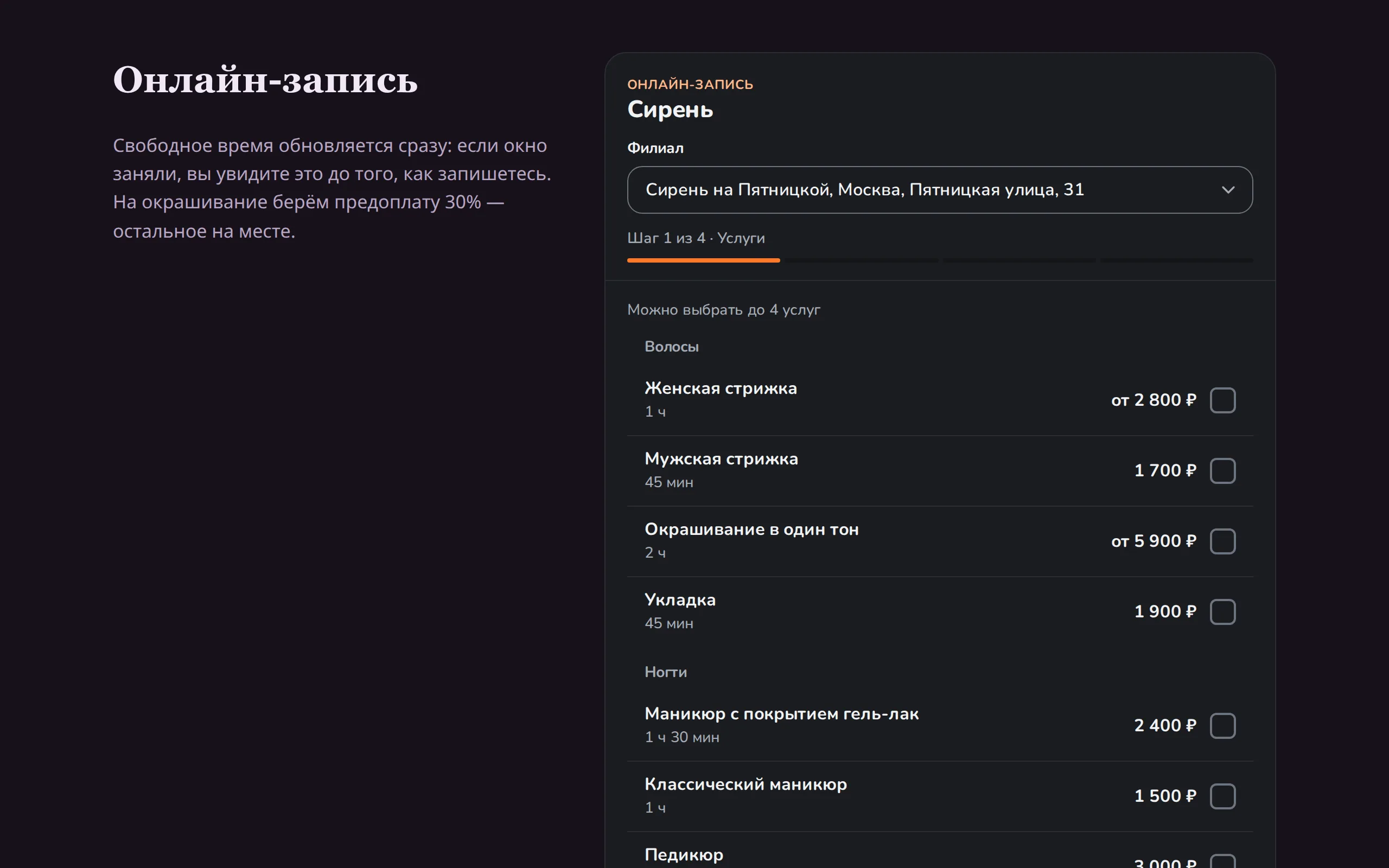Click the Волосы category heading
The image size is (1389, 868).
(x=672, y=347)
